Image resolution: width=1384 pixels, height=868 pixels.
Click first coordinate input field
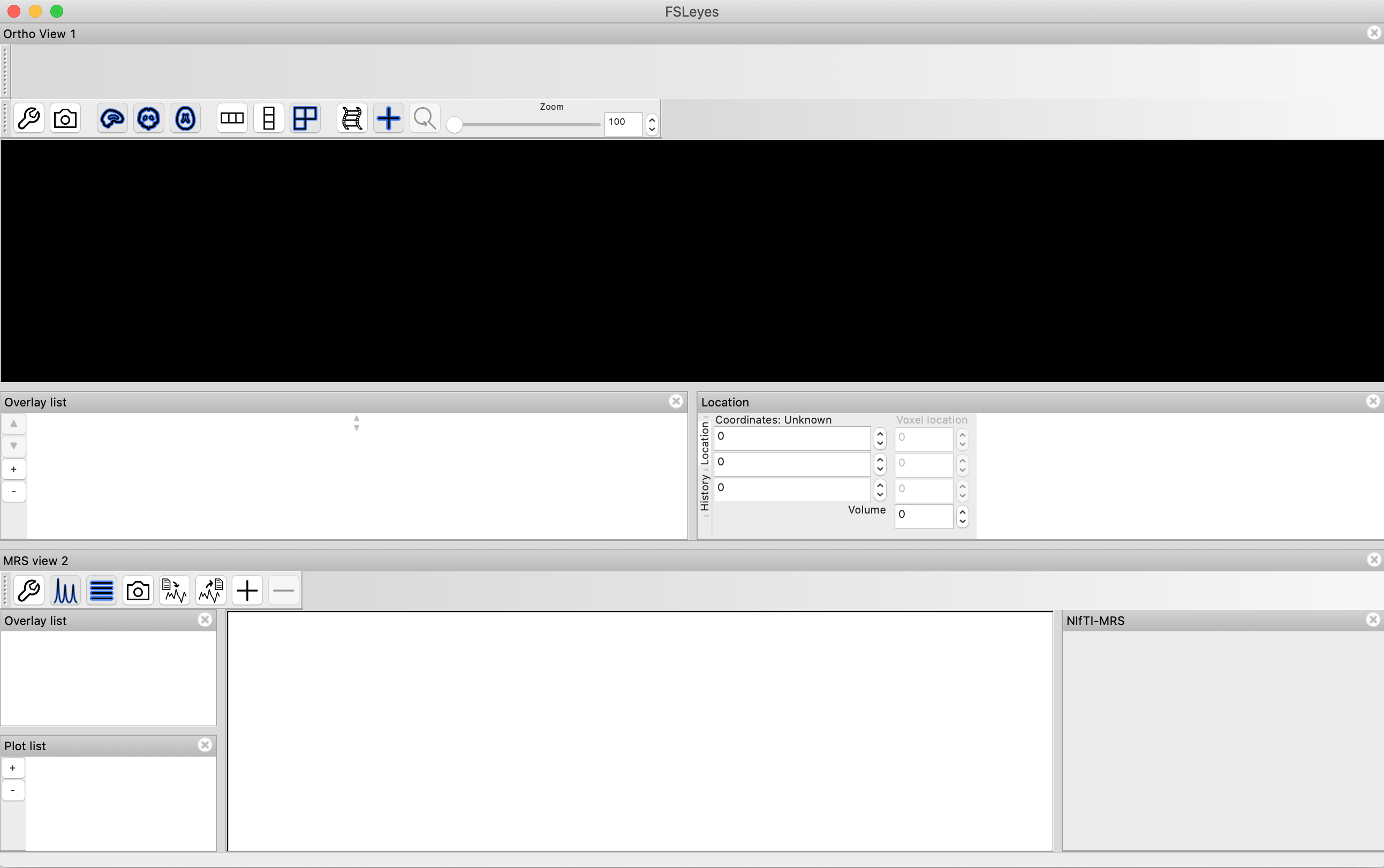(792, 438)
